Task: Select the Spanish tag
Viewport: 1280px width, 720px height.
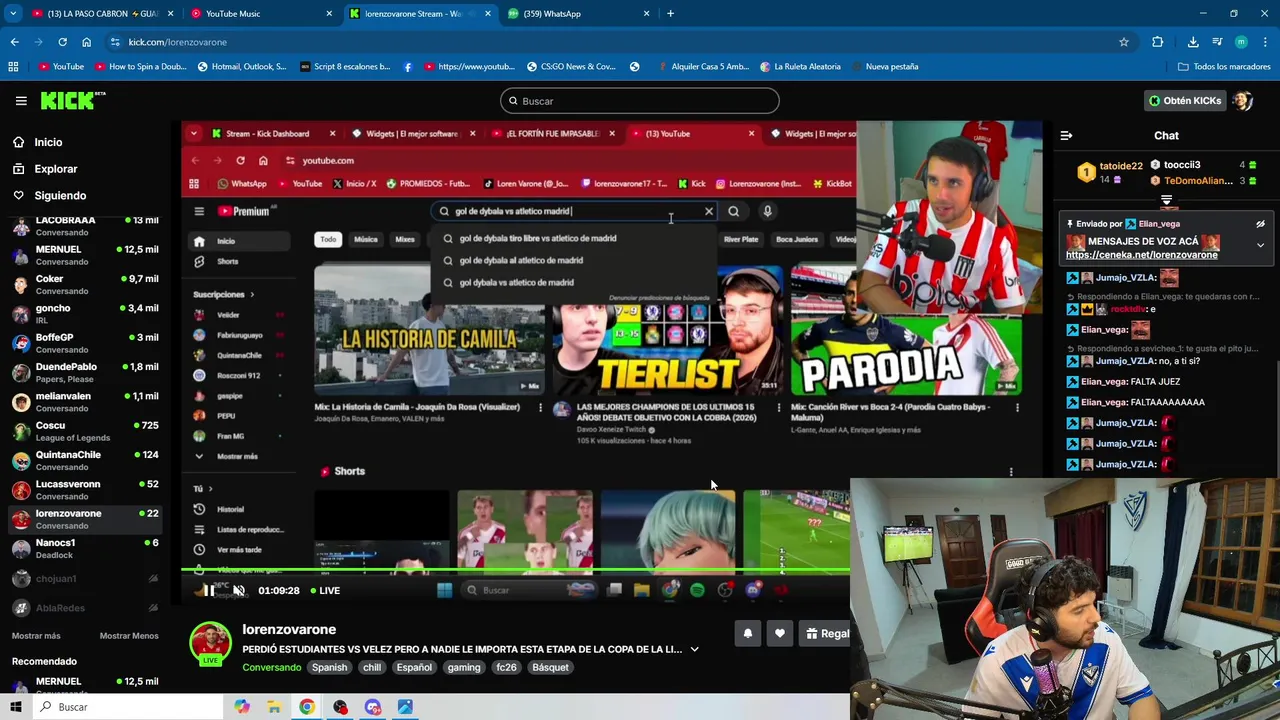Action: 329,667
